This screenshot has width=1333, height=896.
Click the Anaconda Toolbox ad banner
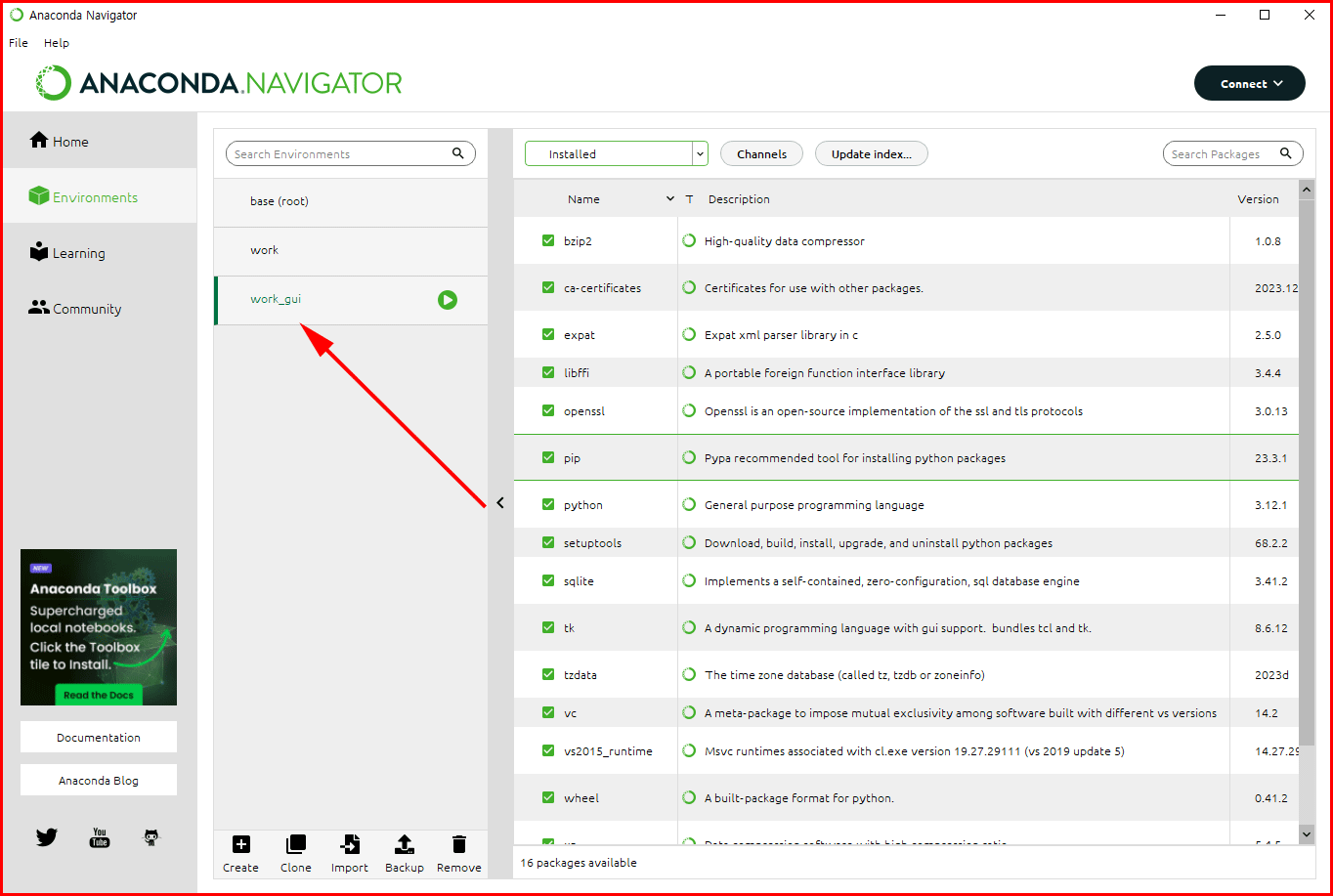click(x=99, y=626)
